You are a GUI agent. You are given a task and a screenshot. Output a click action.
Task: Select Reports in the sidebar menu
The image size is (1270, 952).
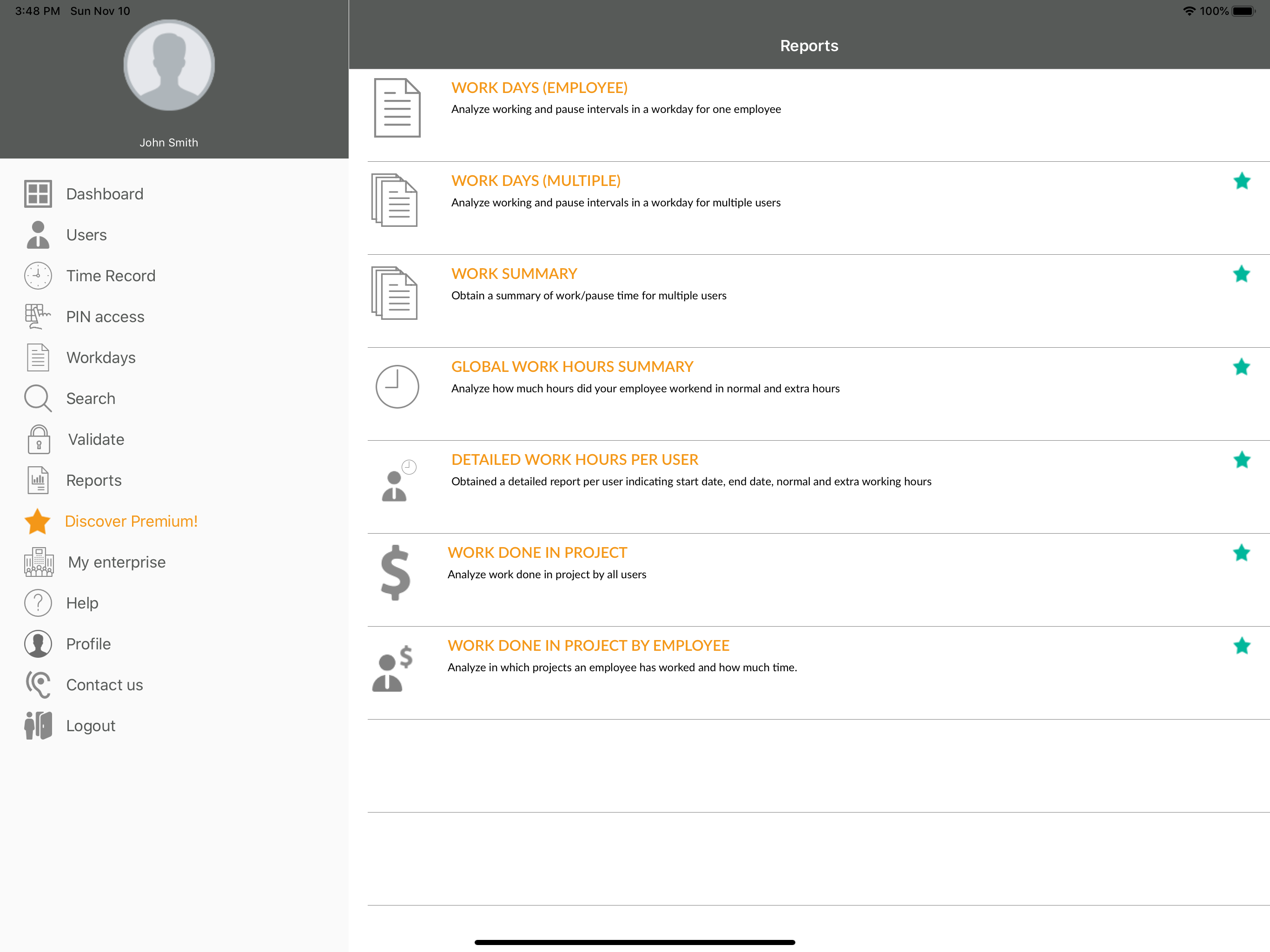pyautogui.click(x=93, y=480)
